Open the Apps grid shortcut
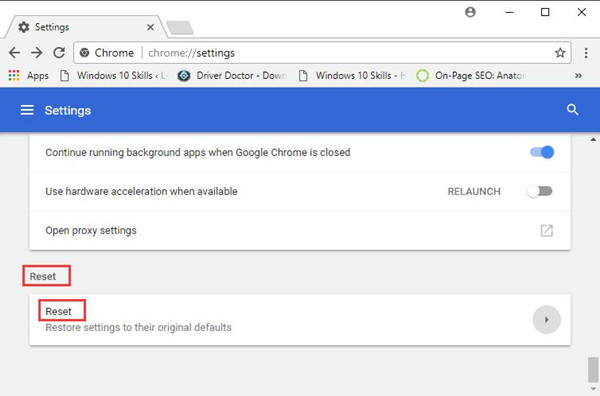600x396 pixels. (x=29, y=76)
